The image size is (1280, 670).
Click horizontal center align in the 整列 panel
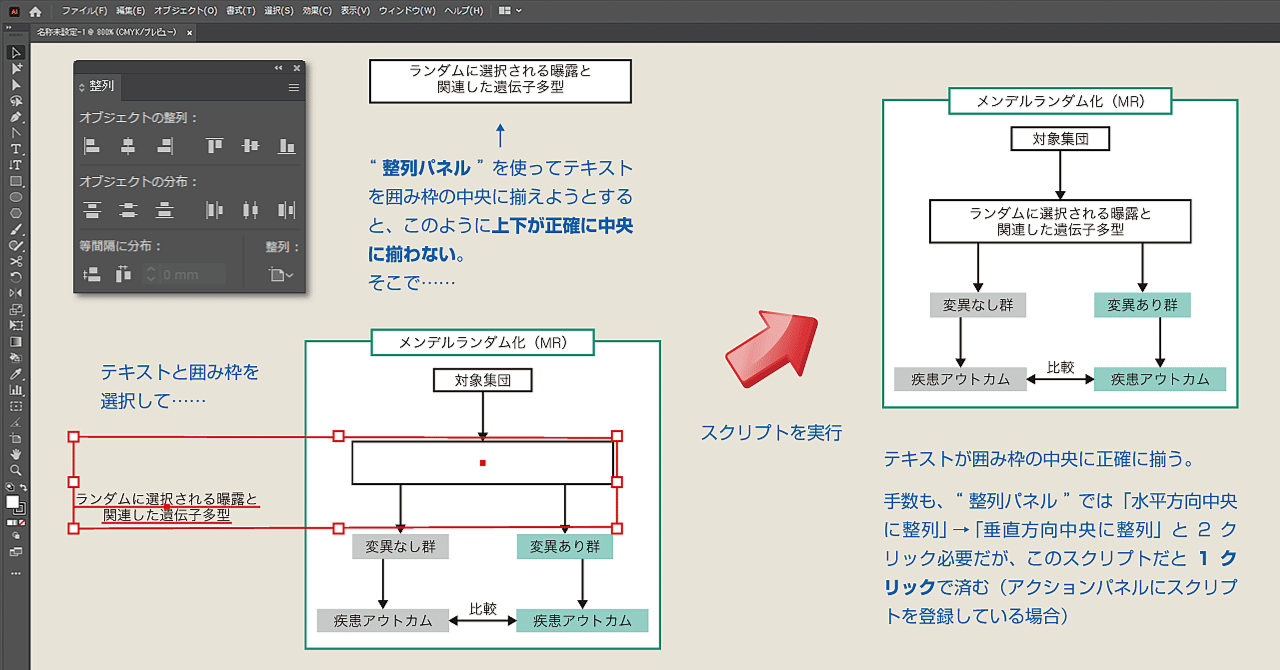coord(127,145)
